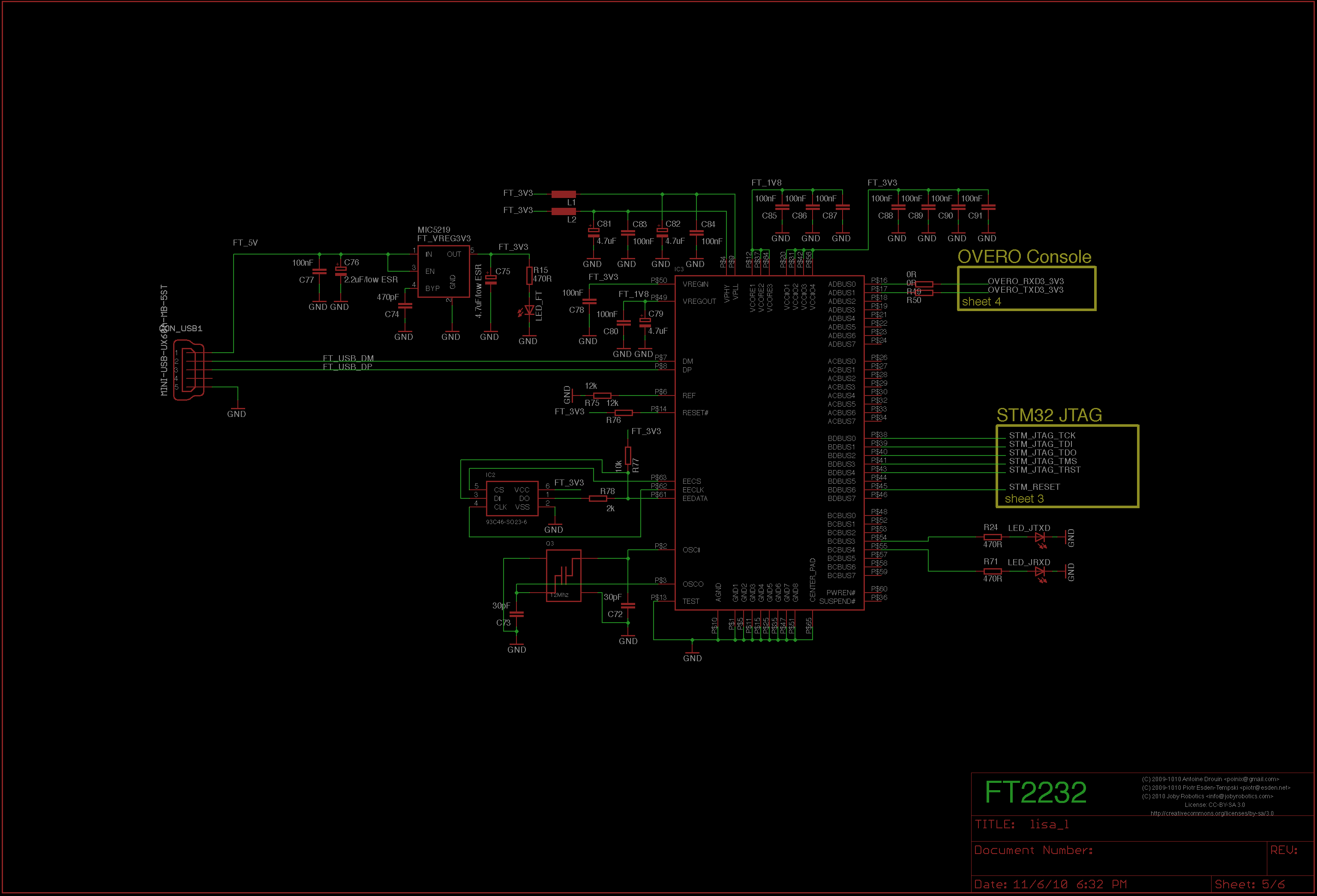This screenshot has width=1317, height=896.
Task: Click the FT_USB_DM net label
Action: point(348,358)
